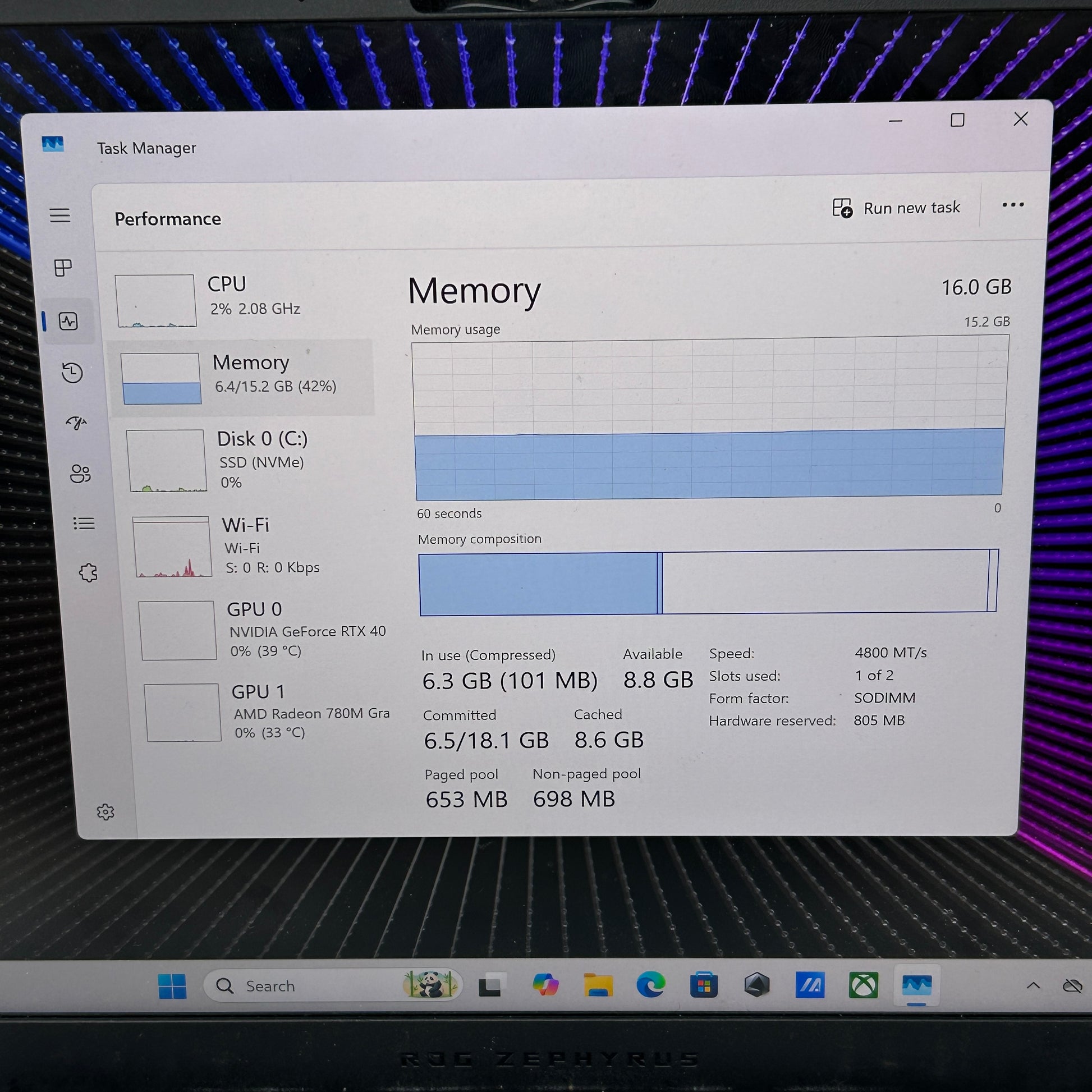Show hidden system tray icons chevron
The image size is (1092, 1092).
1033,986
